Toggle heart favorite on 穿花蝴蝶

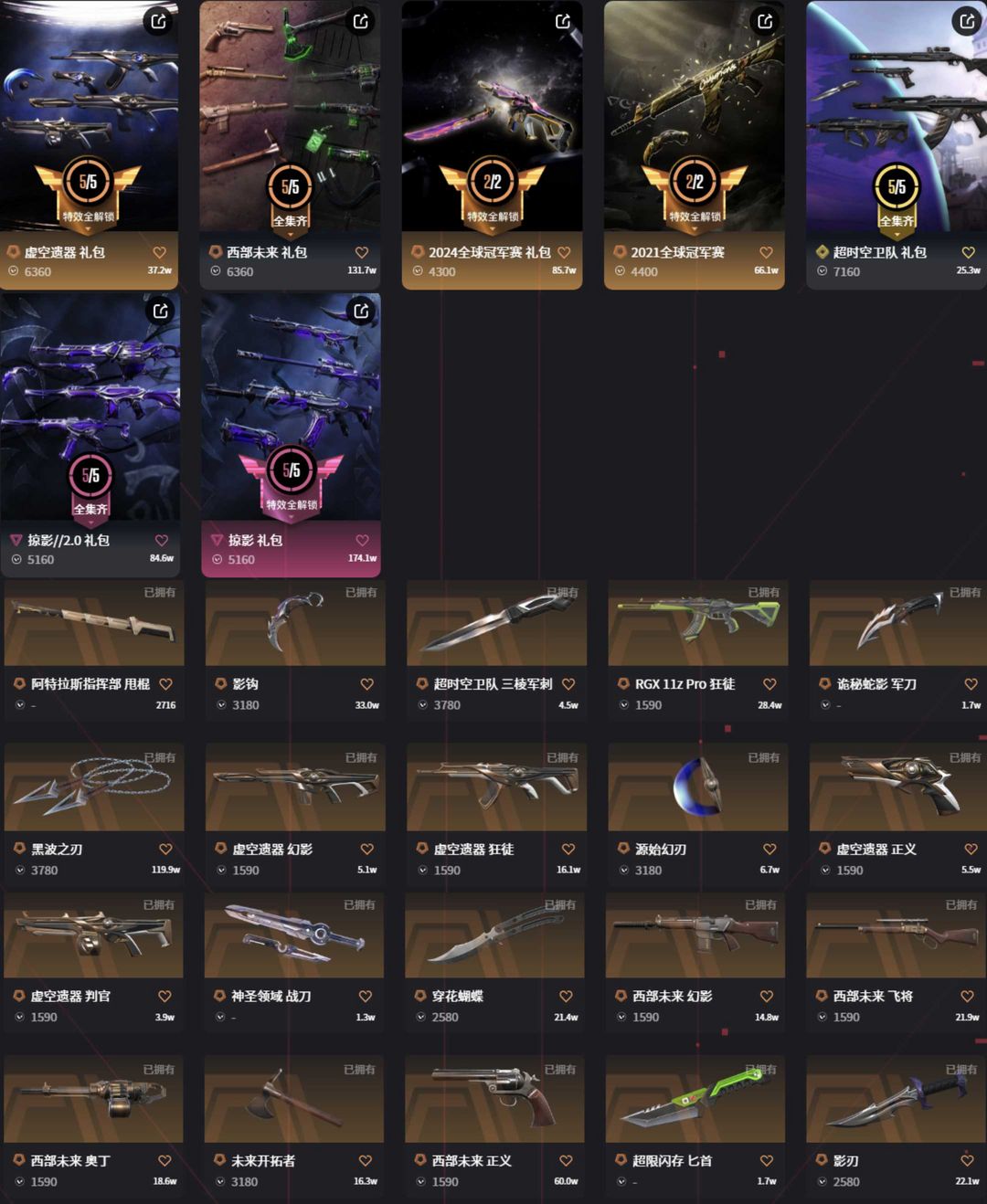566,997
